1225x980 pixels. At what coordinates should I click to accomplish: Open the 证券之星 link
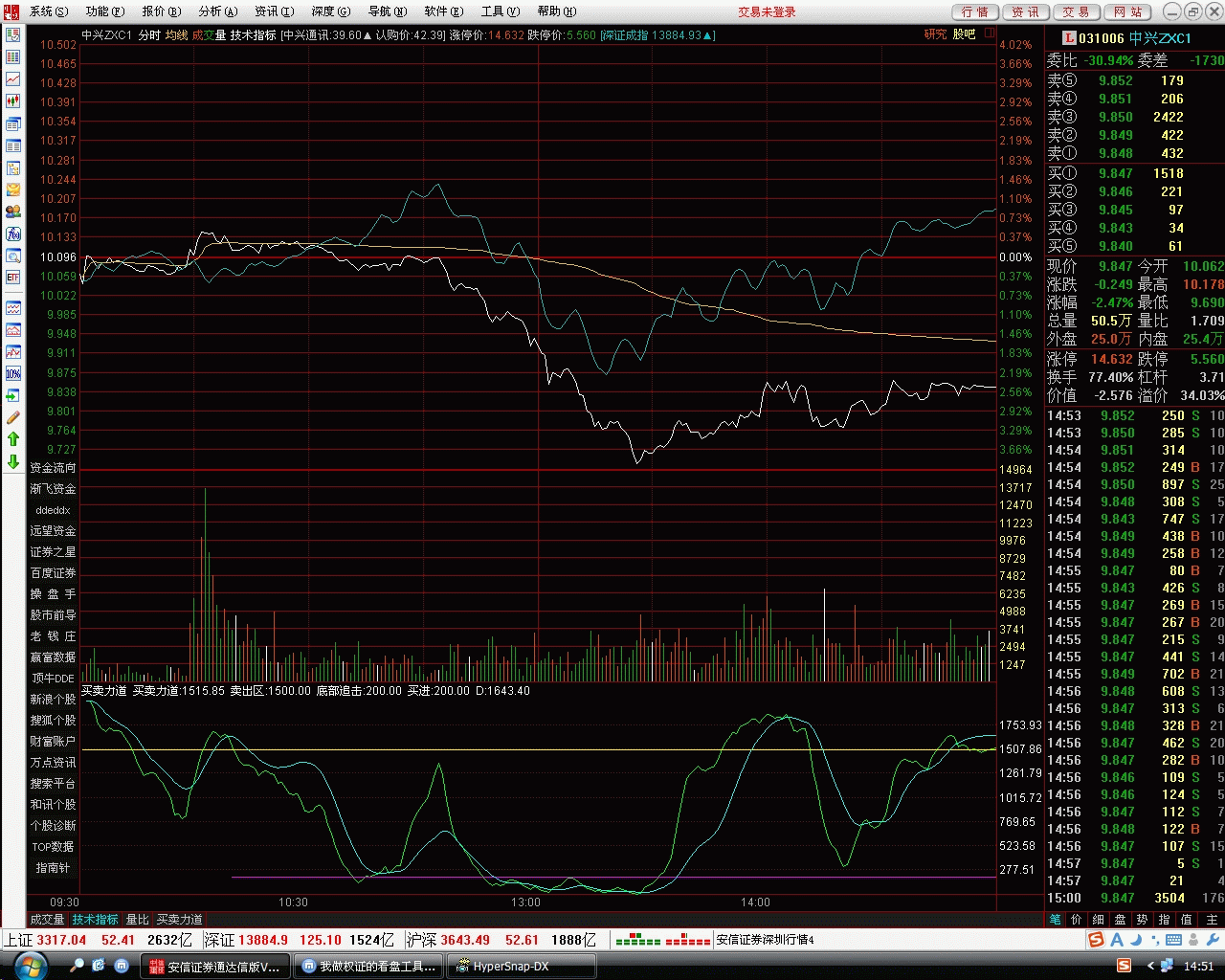pyautogui.click(x=53, y=552)
